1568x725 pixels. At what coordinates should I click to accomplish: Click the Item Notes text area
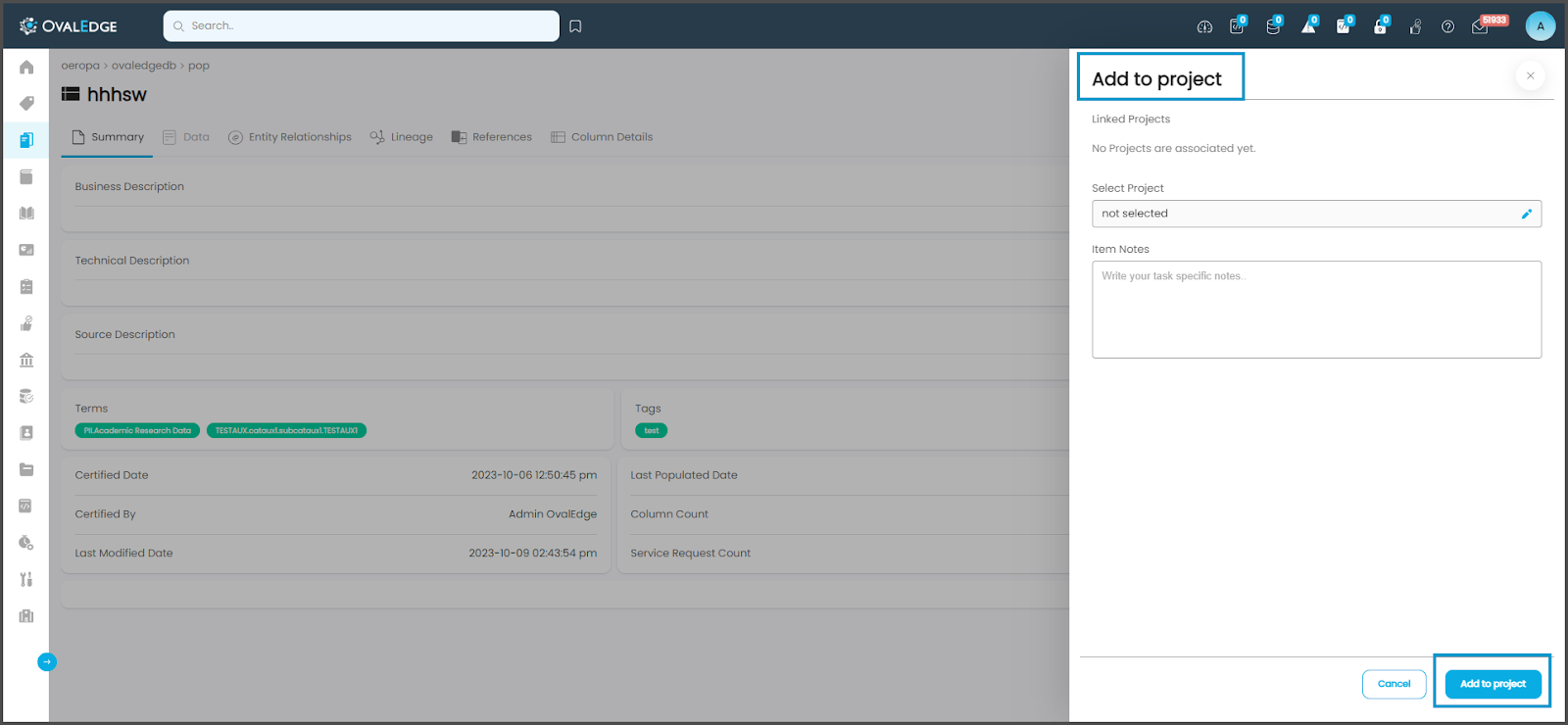(x=1316, y=310)
